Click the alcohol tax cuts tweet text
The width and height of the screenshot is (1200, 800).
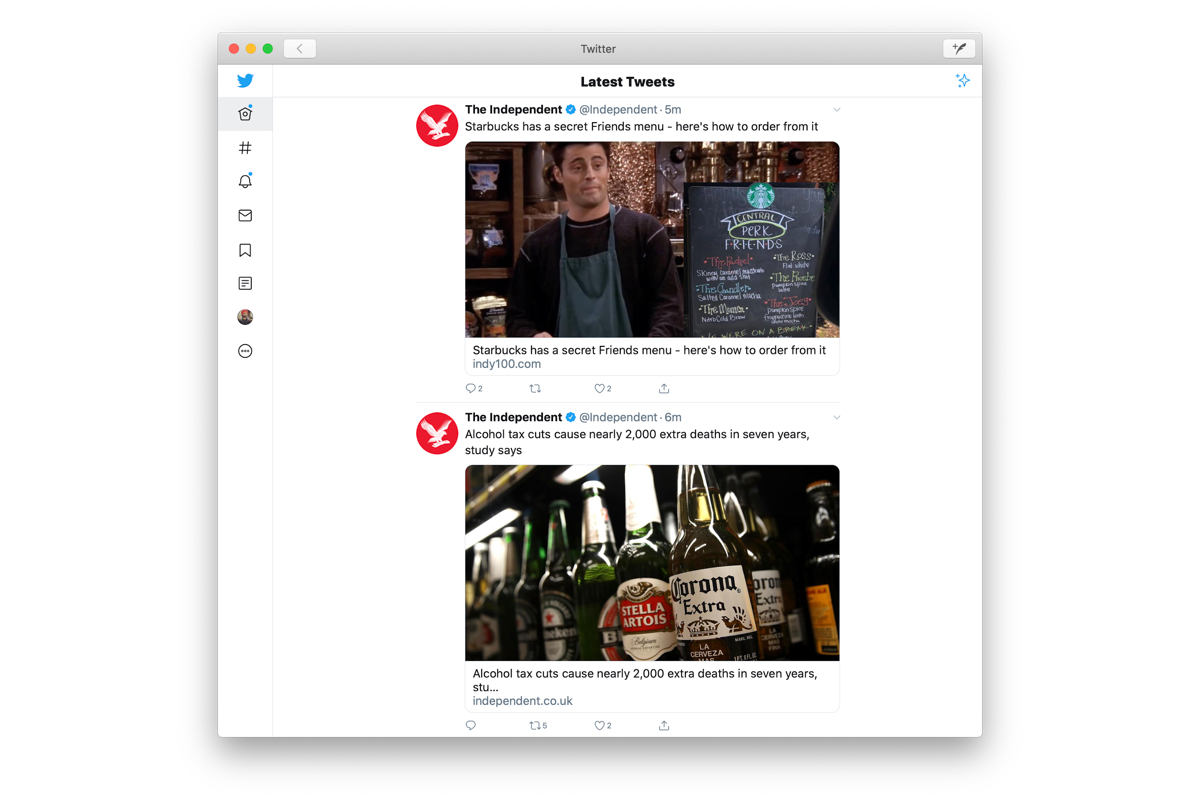tap(637, 442)
